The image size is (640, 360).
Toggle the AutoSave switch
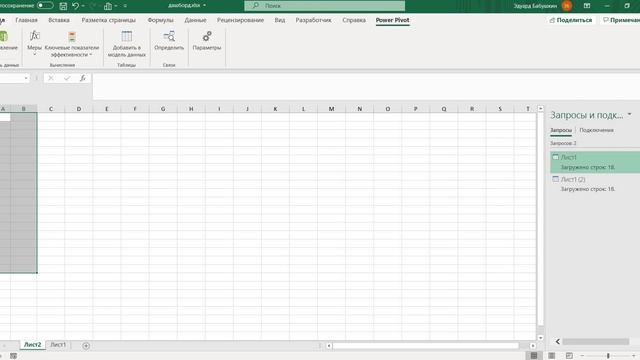(x=45, y=6)
